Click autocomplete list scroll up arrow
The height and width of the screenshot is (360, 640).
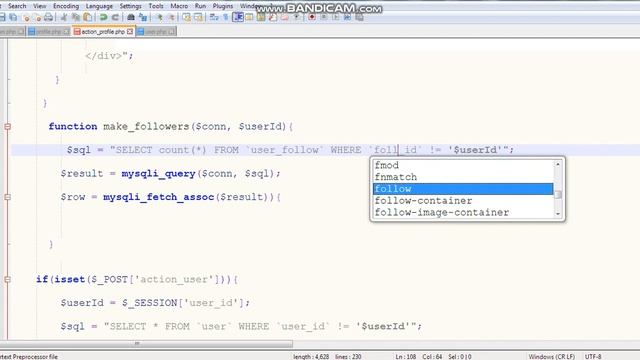[558, 164]
